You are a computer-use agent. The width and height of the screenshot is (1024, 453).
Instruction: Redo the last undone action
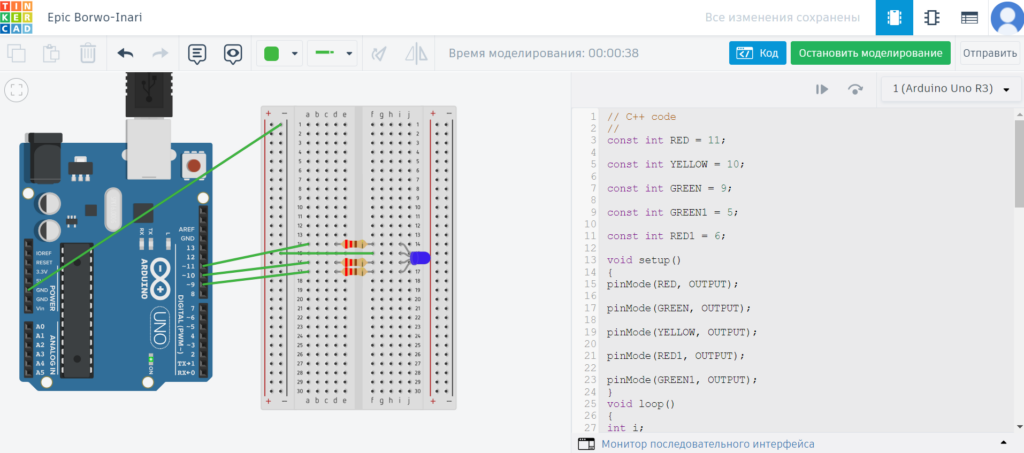tap(160, 54)
